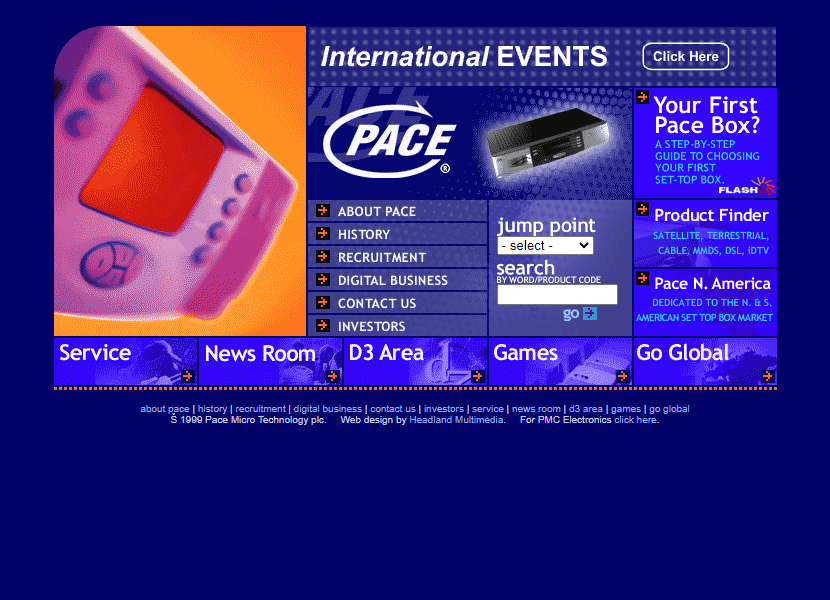Open the DIGITAL BUSINESS menu item
This screenshot has height=600, width=830.
[x=398, y=280]
